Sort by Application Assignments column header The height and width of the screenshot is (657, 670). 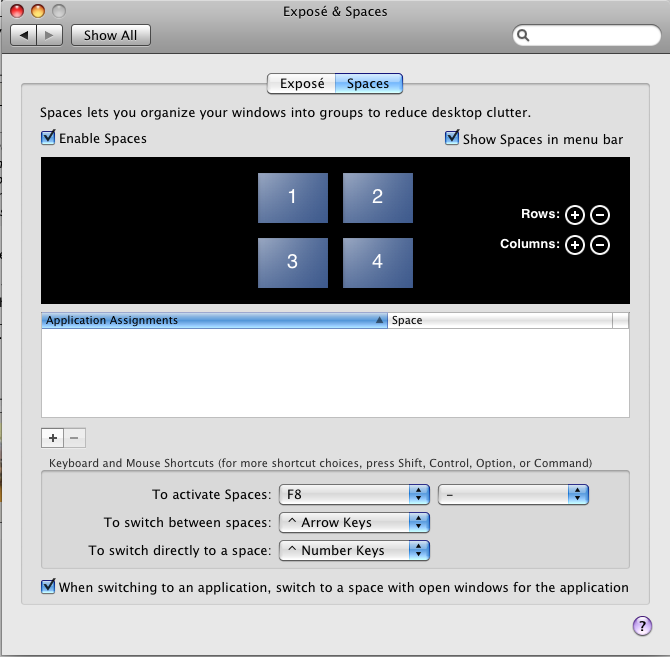click(215, 320)
